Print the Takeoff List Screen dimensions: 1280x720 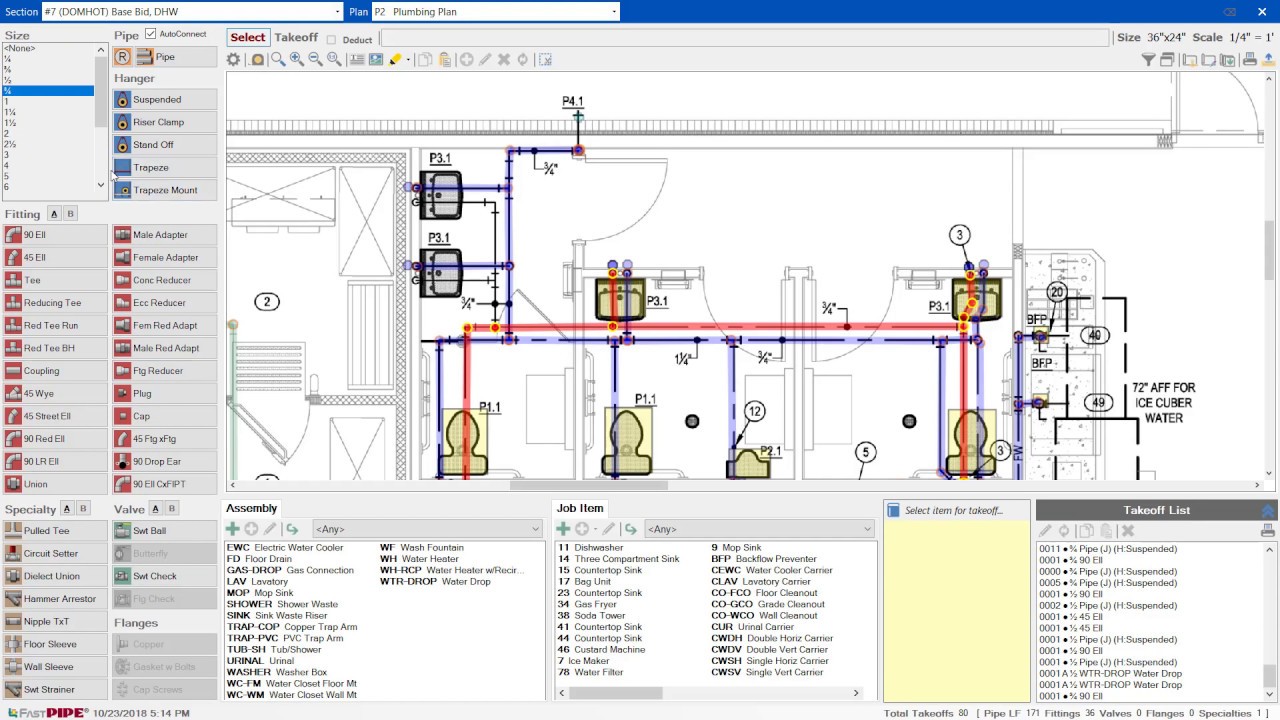click(1268, 530)
